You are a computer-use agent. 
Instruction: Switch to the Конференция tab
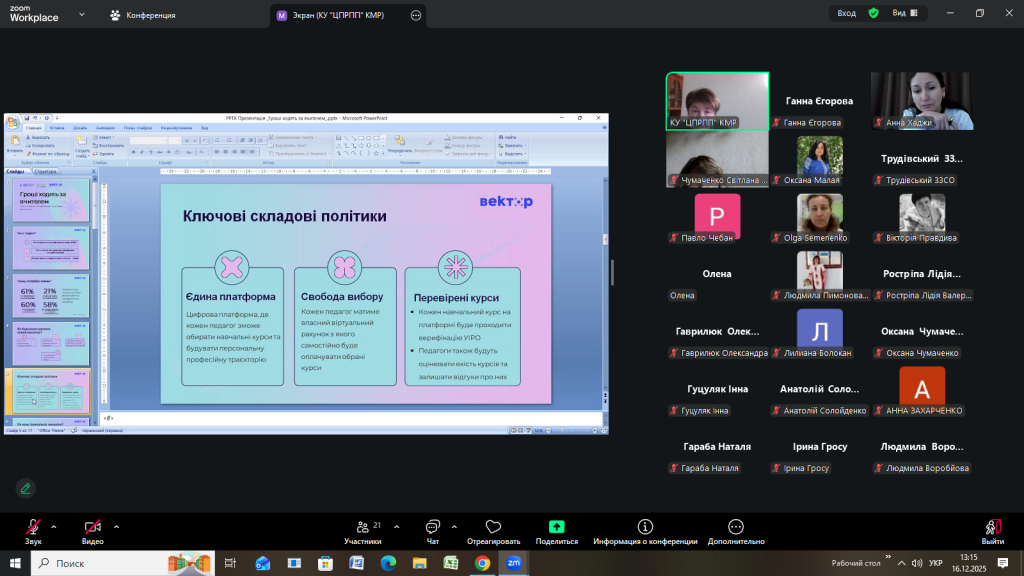(x=143, y=15)
